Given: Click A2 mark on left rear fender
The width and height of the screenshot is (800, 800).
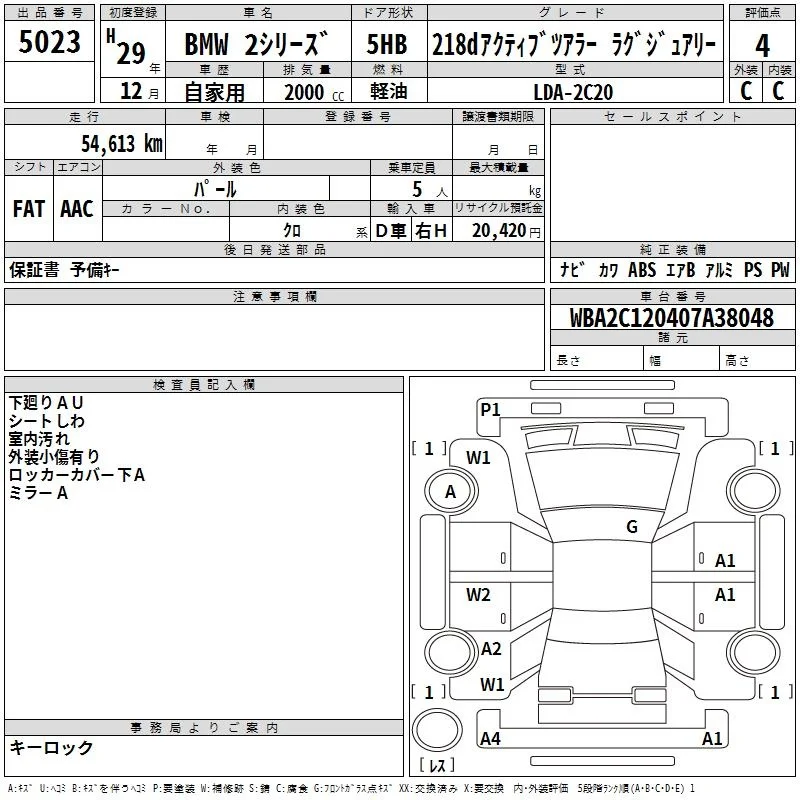Looking at the screenshot, I should point(491,648).
